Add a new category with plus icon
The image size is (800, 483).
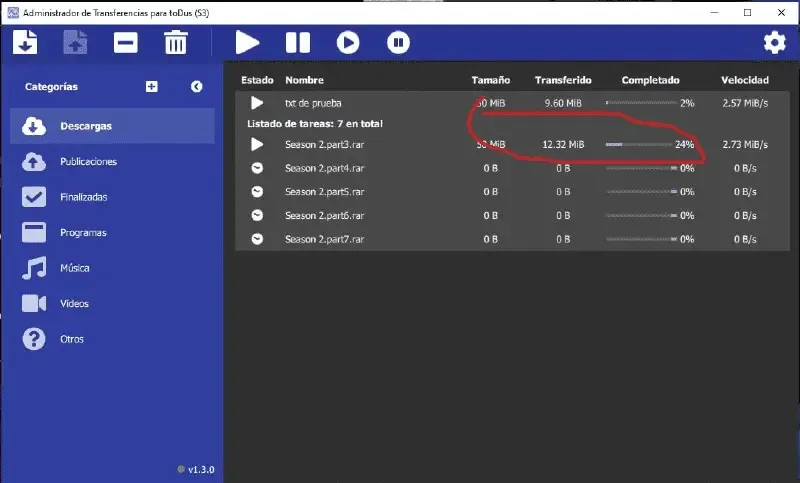[x=152, y=87]
